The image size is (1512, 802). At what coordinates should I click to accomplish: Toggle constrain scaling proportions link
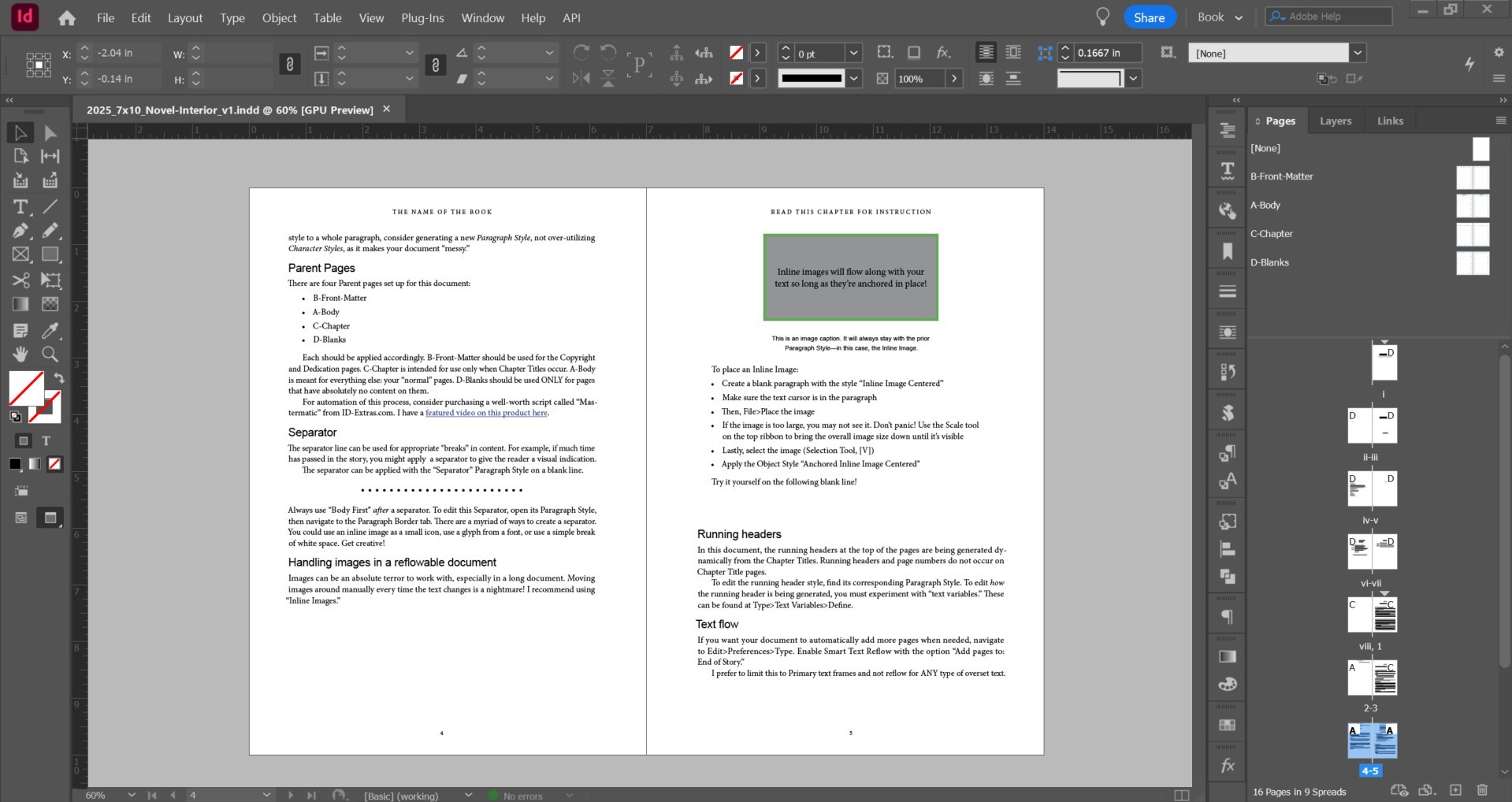435,65
